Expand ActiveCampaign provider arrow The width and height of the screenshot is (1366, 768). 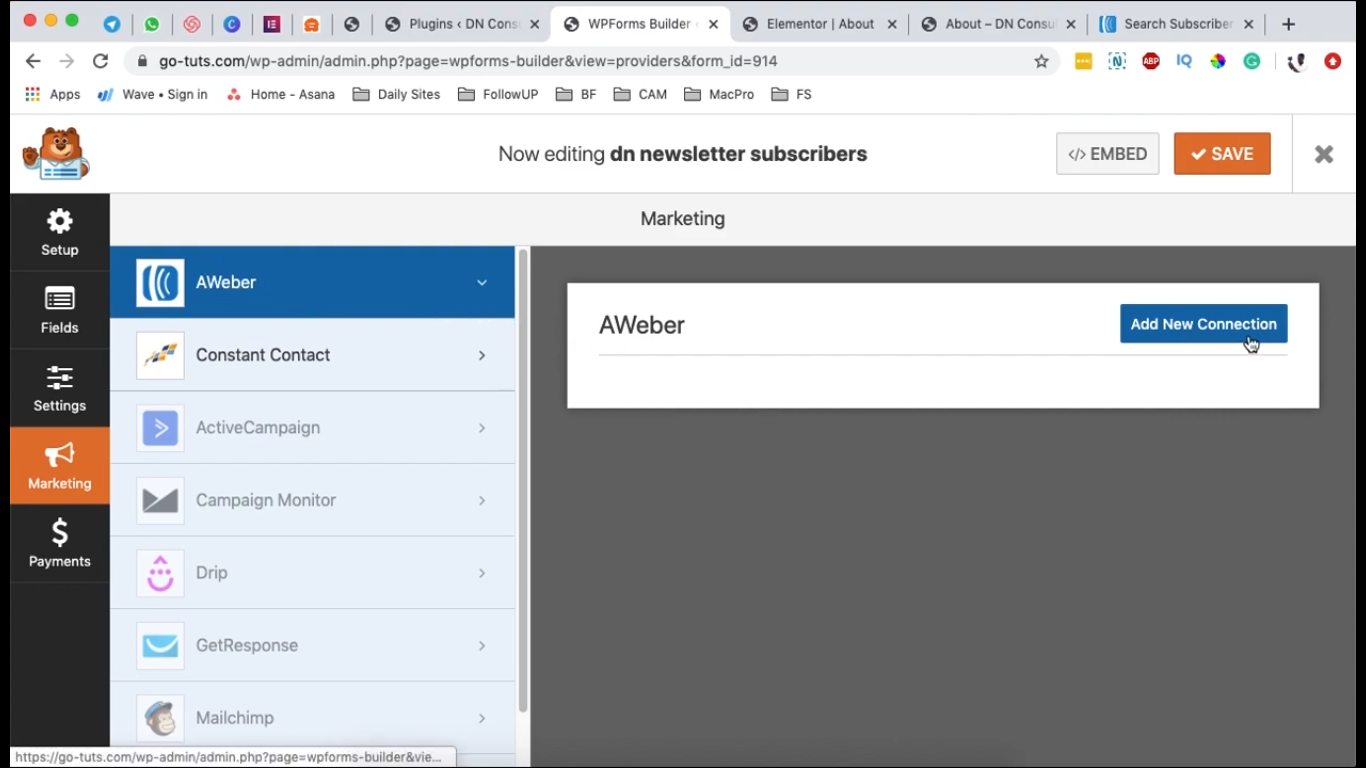point(482,428)
